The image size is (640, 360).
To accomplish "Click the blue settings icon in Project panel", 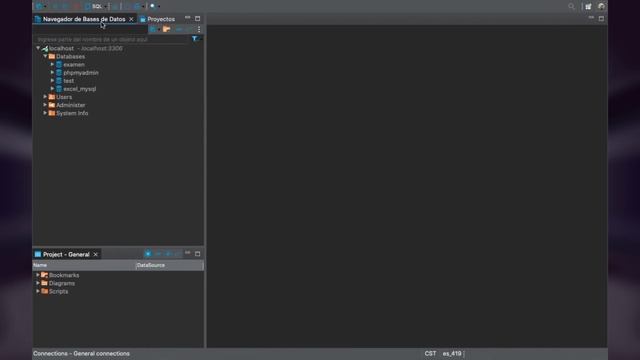I will [148, 254].
